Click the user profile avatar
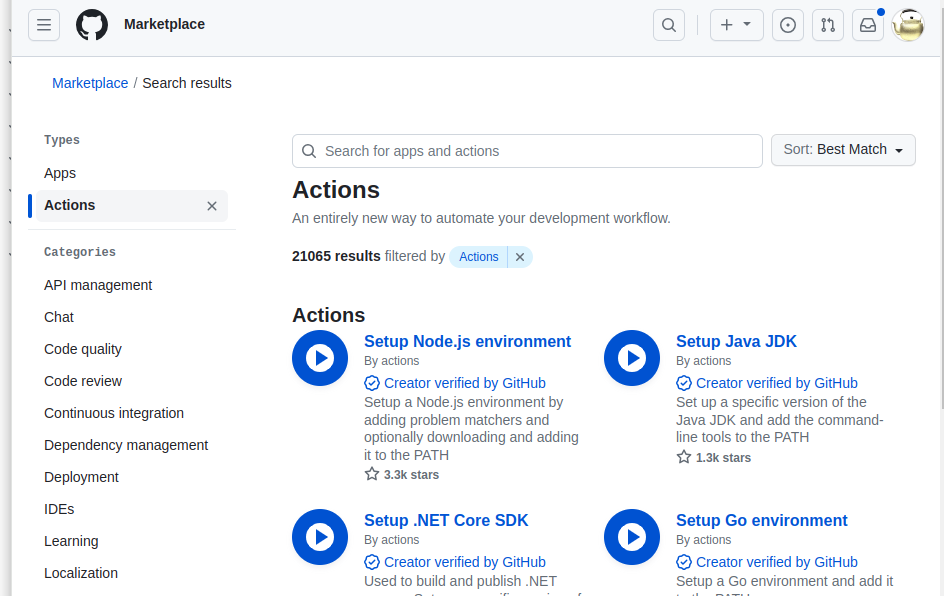The height and width of the screenshot is (596, 944). [908, 25]
